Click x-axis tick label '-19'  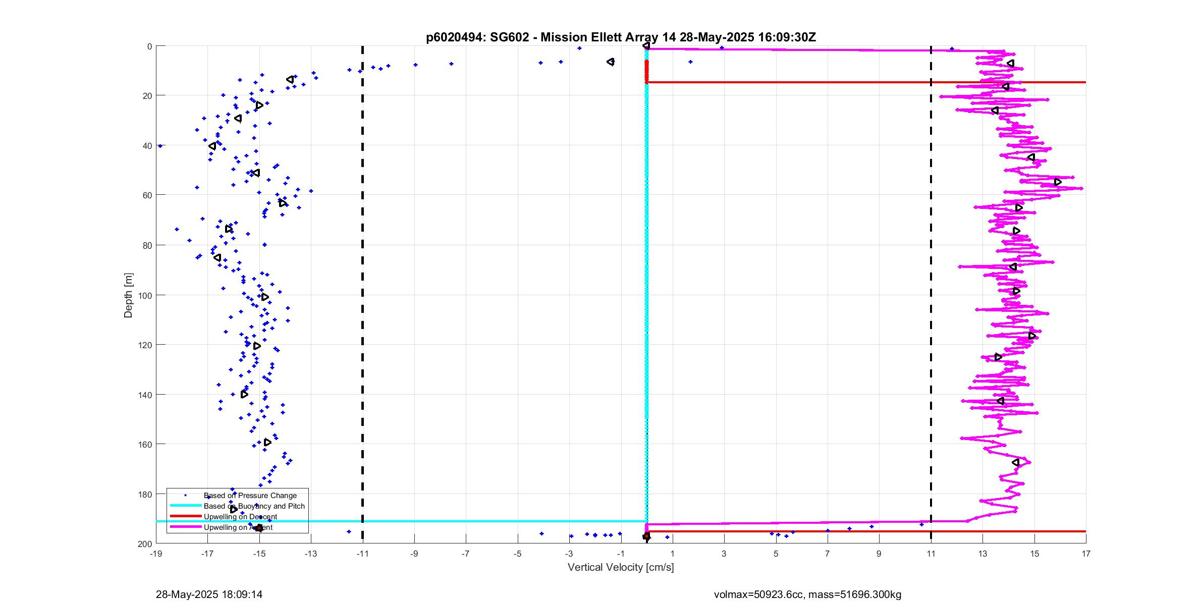pyautogui.click(x=156, y=553)
